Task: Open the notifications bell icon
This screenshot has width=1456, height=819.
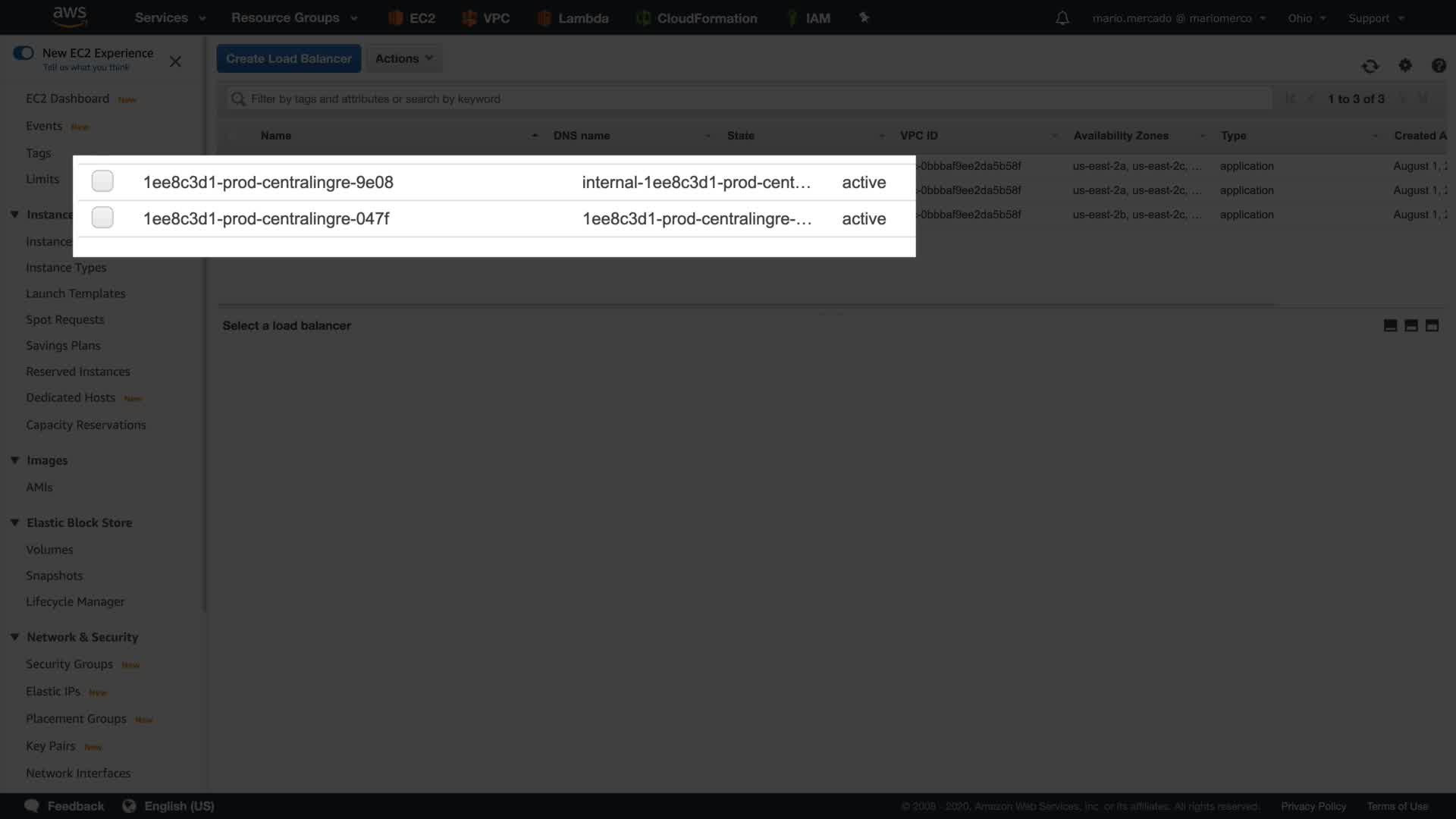Action: pyautogui.click(x=1062, y=18)
